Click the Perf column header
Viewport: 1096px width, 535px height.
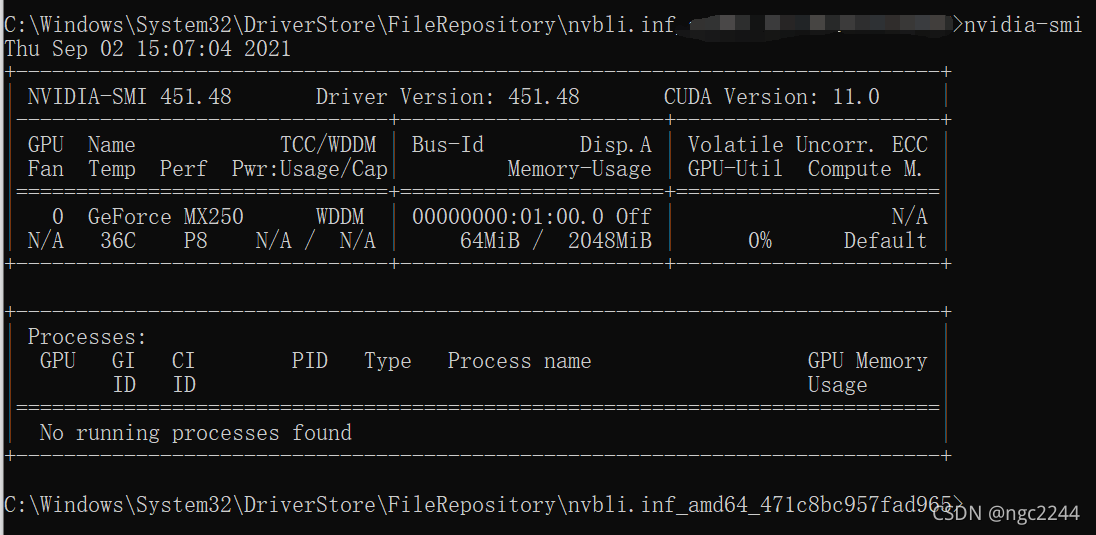point(183,169)
